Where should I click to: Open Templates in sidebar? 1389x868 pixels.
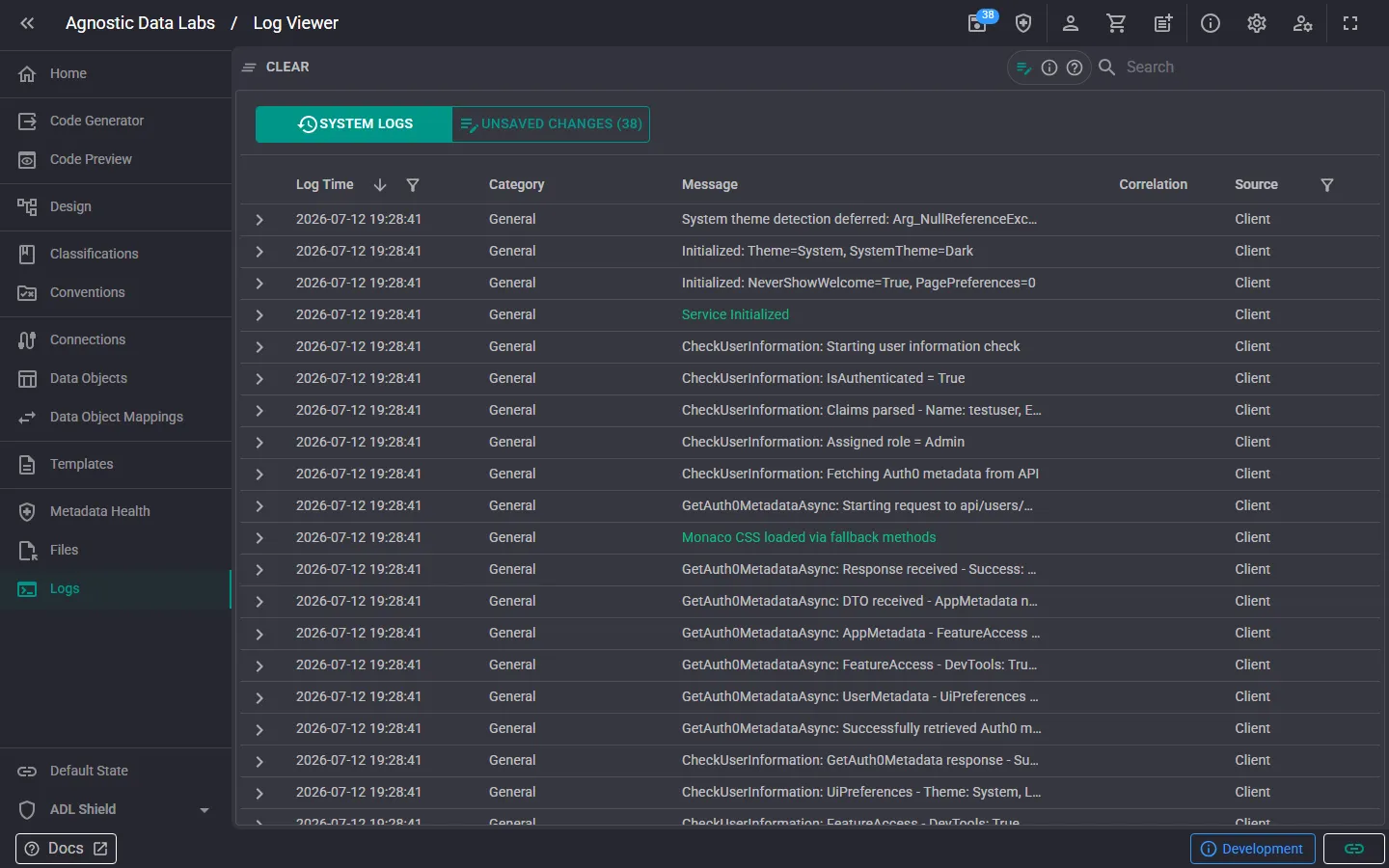[116, 464]
